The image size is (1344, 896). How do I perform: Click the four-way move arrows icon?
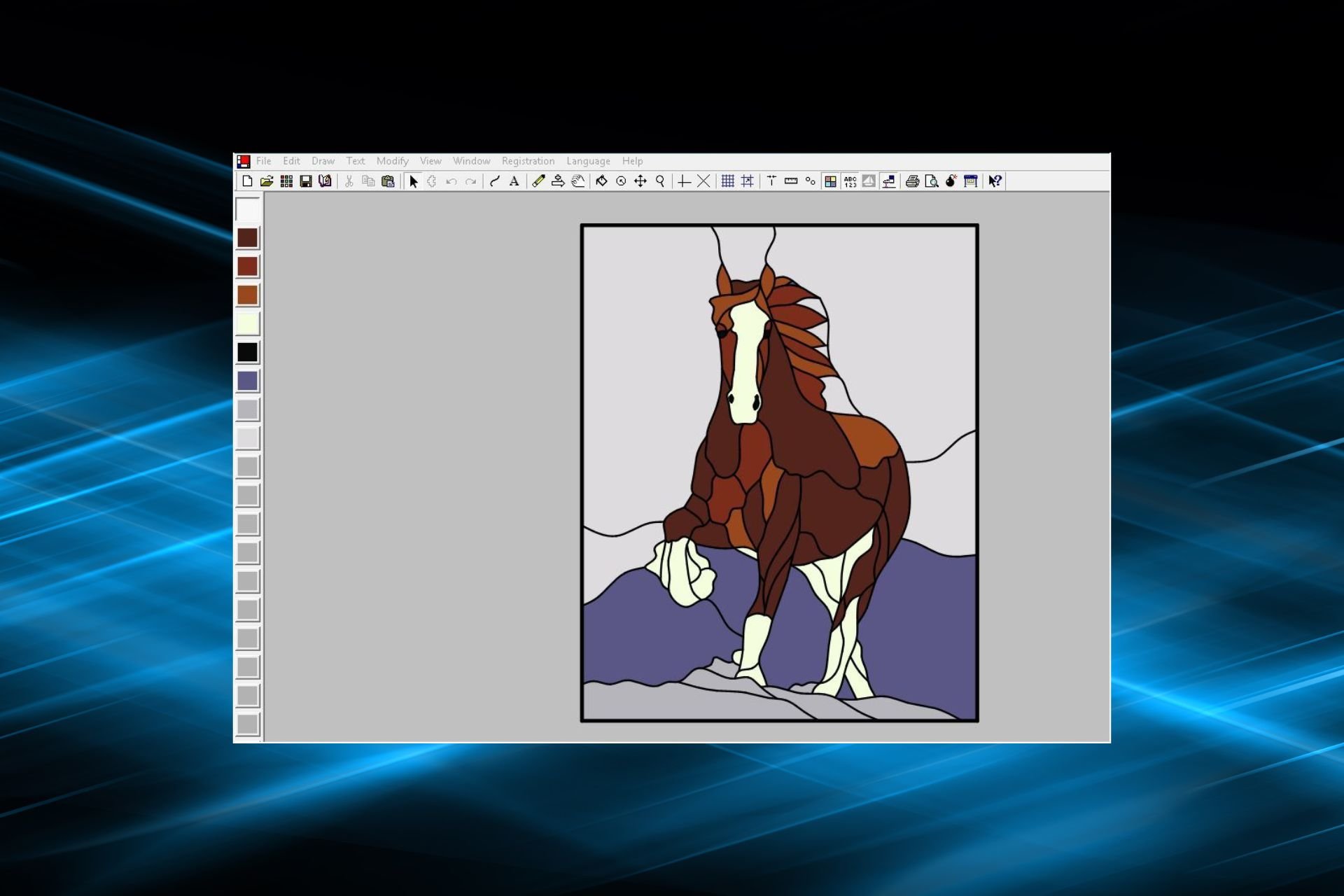[640, 181]
